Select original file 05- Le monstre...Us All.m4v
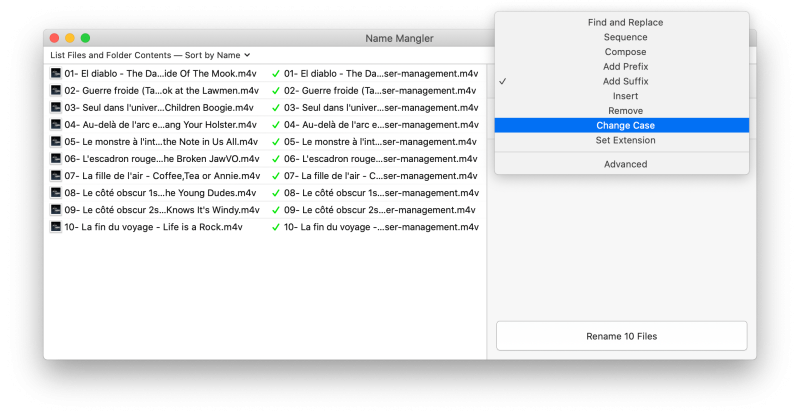Screen dimensions: 800x417 tap(161, 141)
